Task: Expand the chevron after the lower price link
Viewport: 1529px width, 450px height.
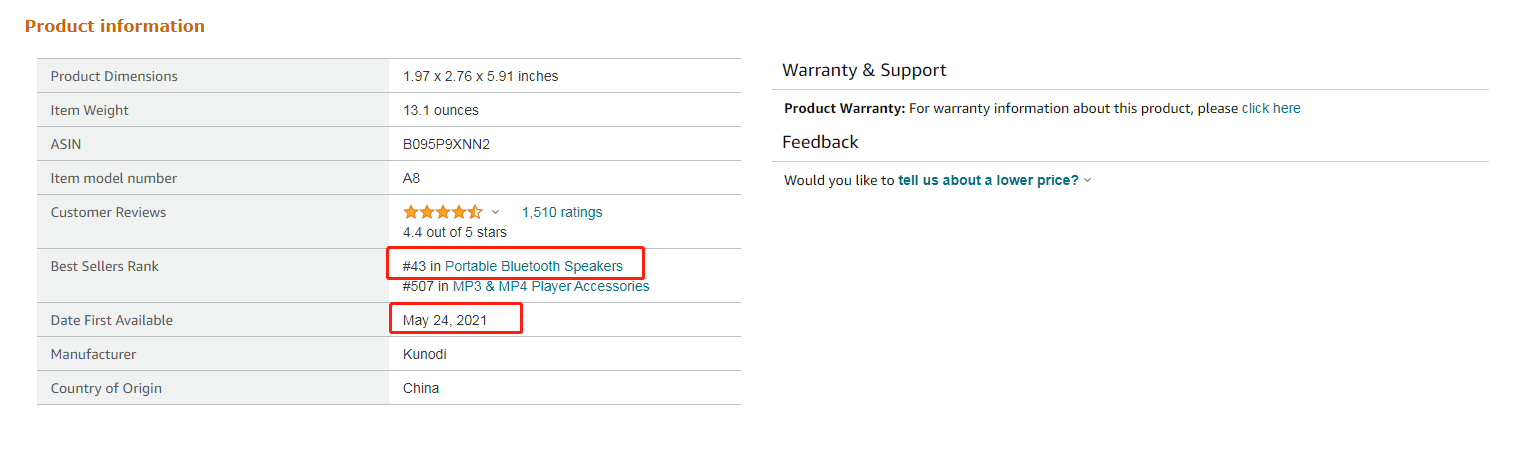Action: click(x=1088, y=180)
